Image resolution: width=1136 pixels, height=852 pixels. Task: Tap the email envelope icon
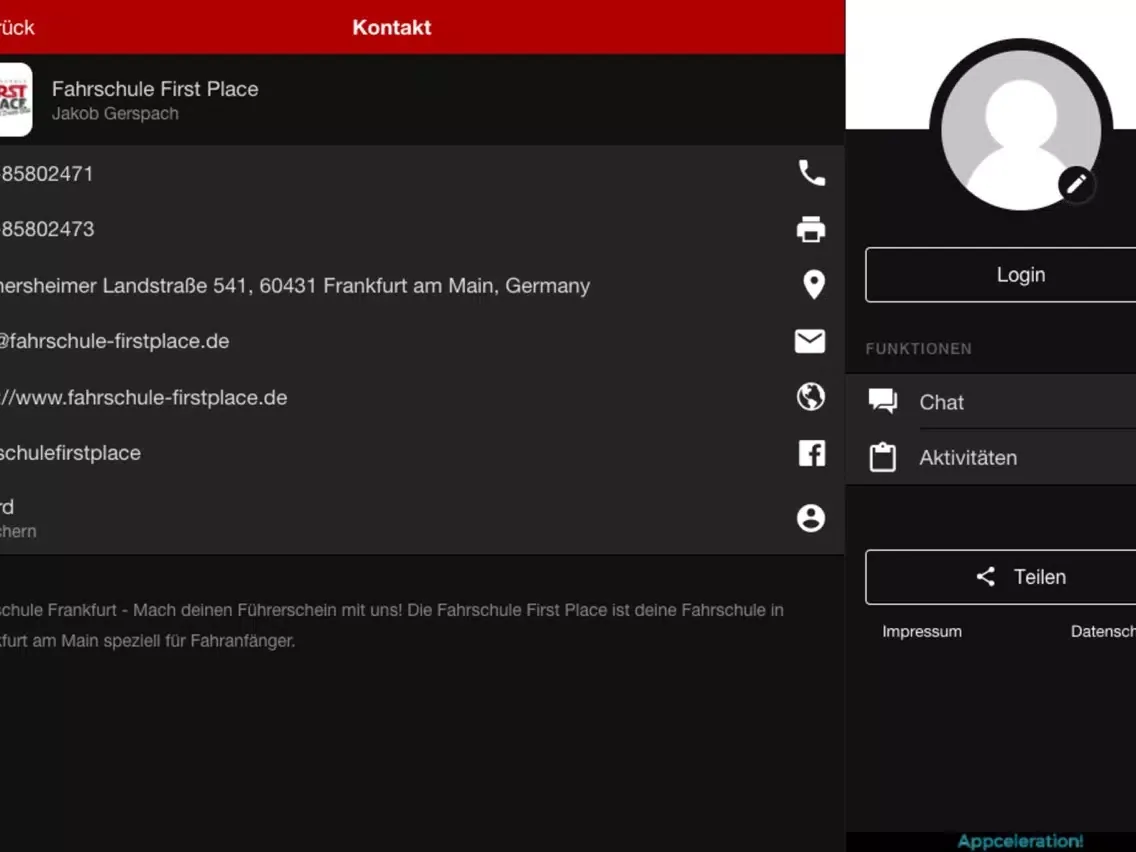point(810,341)
